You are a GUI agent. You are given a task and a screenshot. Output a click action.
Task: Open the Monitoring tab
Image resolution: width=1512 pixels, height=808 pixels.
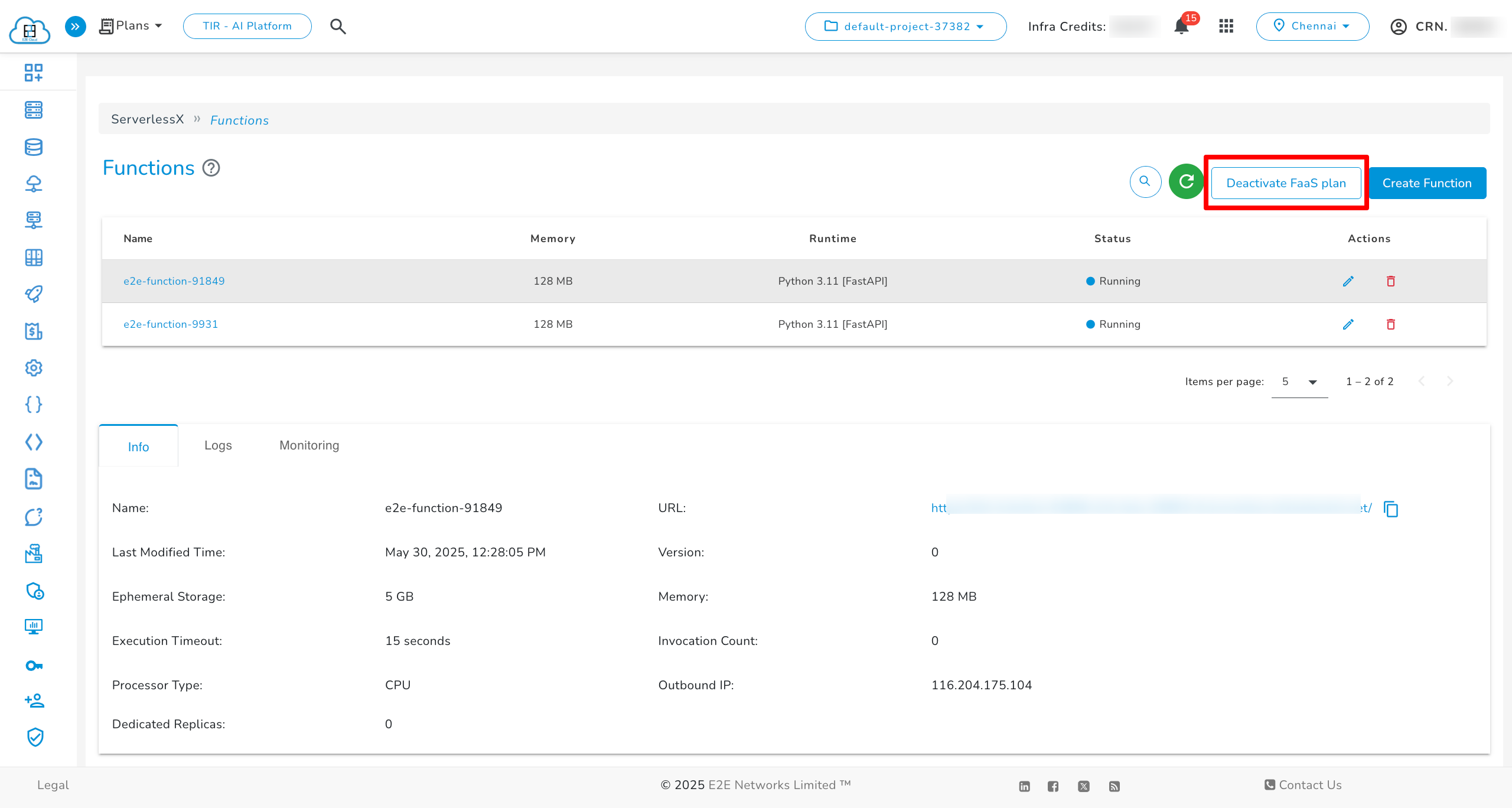[308, 445]
